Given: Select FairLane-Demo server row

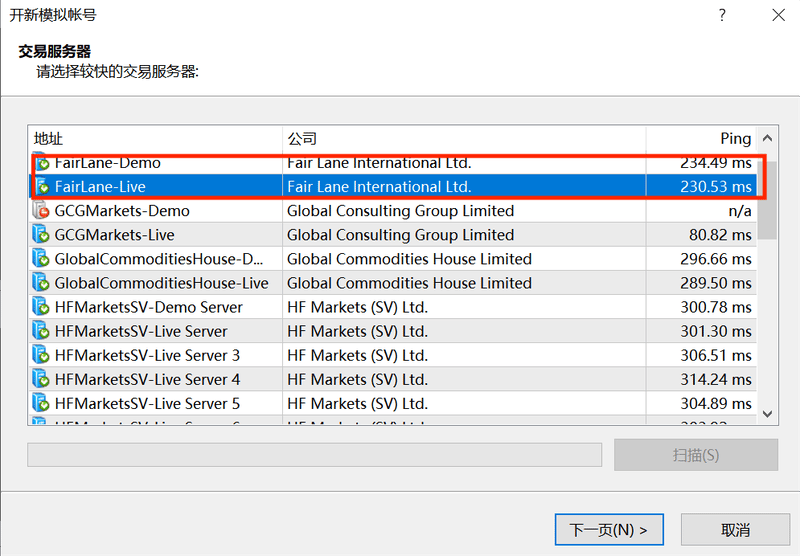Looking at the screenshot, I should pos(392,162).
